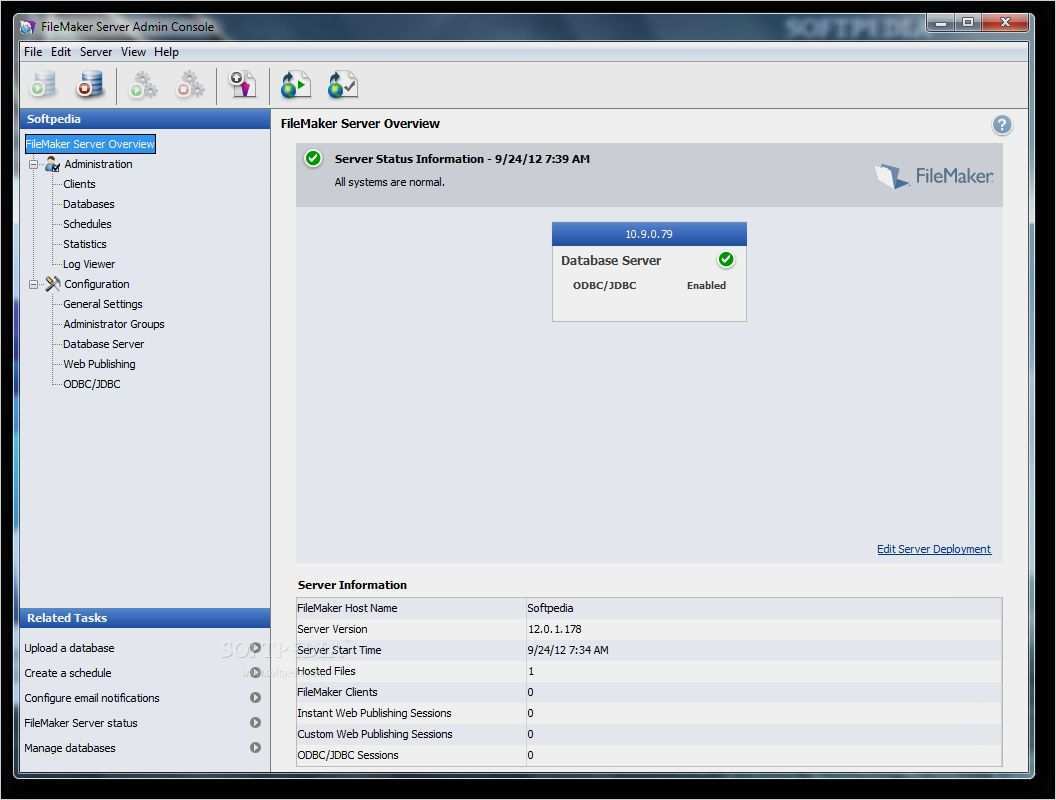The image size is (1056, 800).
Task: Open help with the question mark icon
Action: coord(1001,125)
